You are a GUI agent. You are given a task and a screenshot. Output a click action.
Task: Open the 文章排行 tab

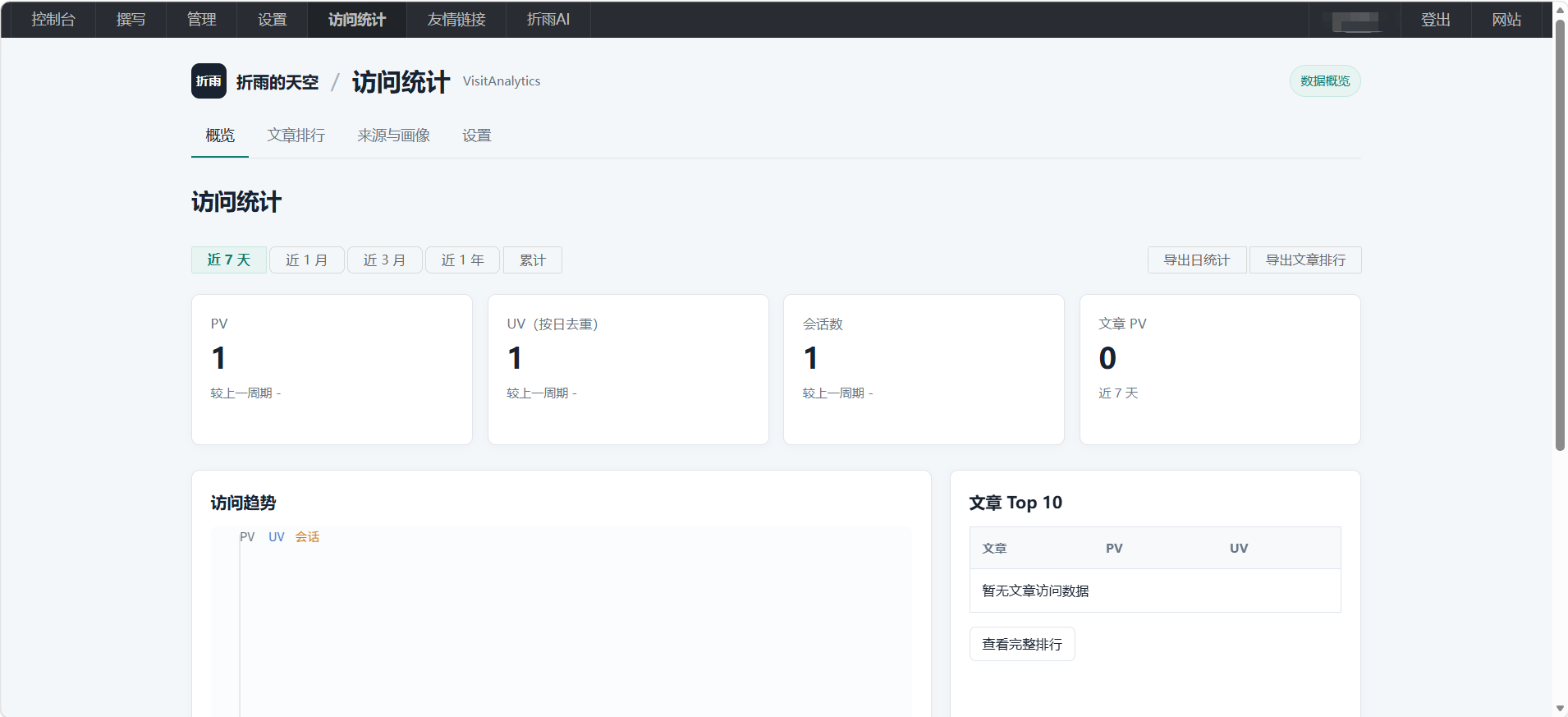pyautogui.click(x=296, y=136)
